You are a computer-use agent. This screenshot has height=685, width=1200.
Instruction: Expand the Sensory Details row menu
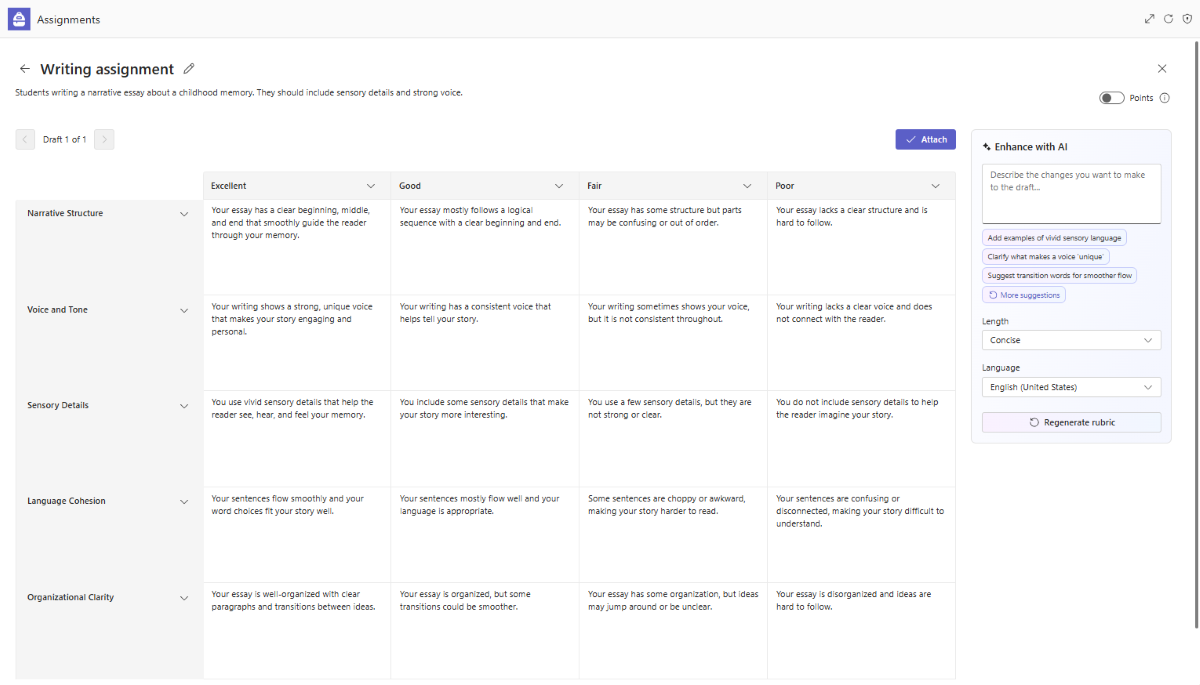(184, 406)
